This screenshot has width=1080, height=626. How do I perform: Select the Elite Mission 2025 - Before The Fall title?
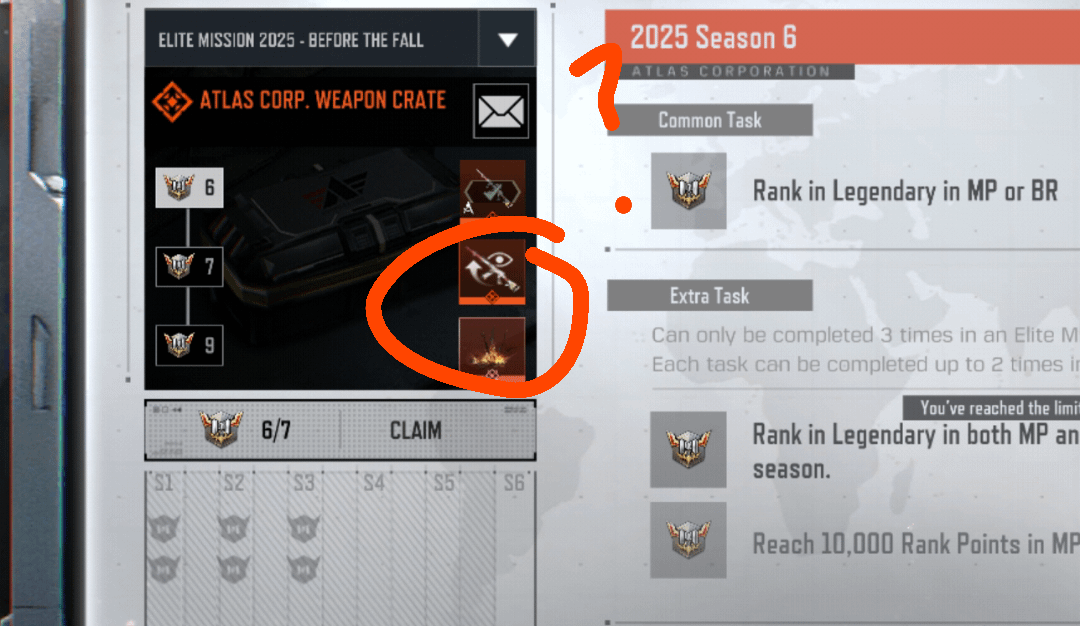point(291,41)
